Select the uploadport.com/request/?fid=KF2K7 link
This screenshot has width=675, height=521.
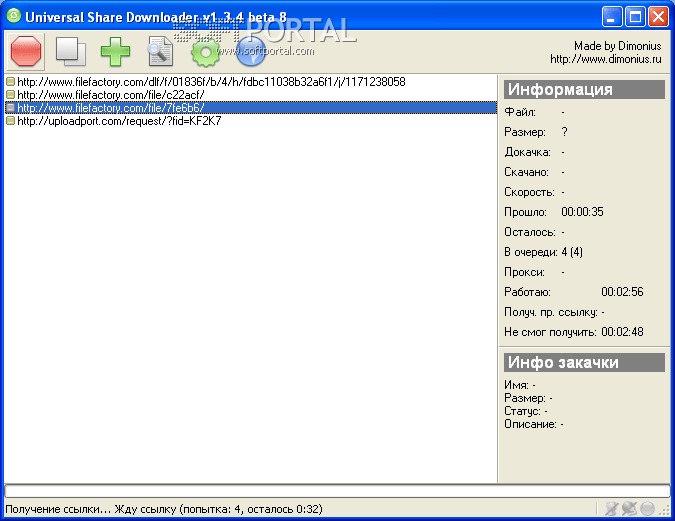point(251,121)
